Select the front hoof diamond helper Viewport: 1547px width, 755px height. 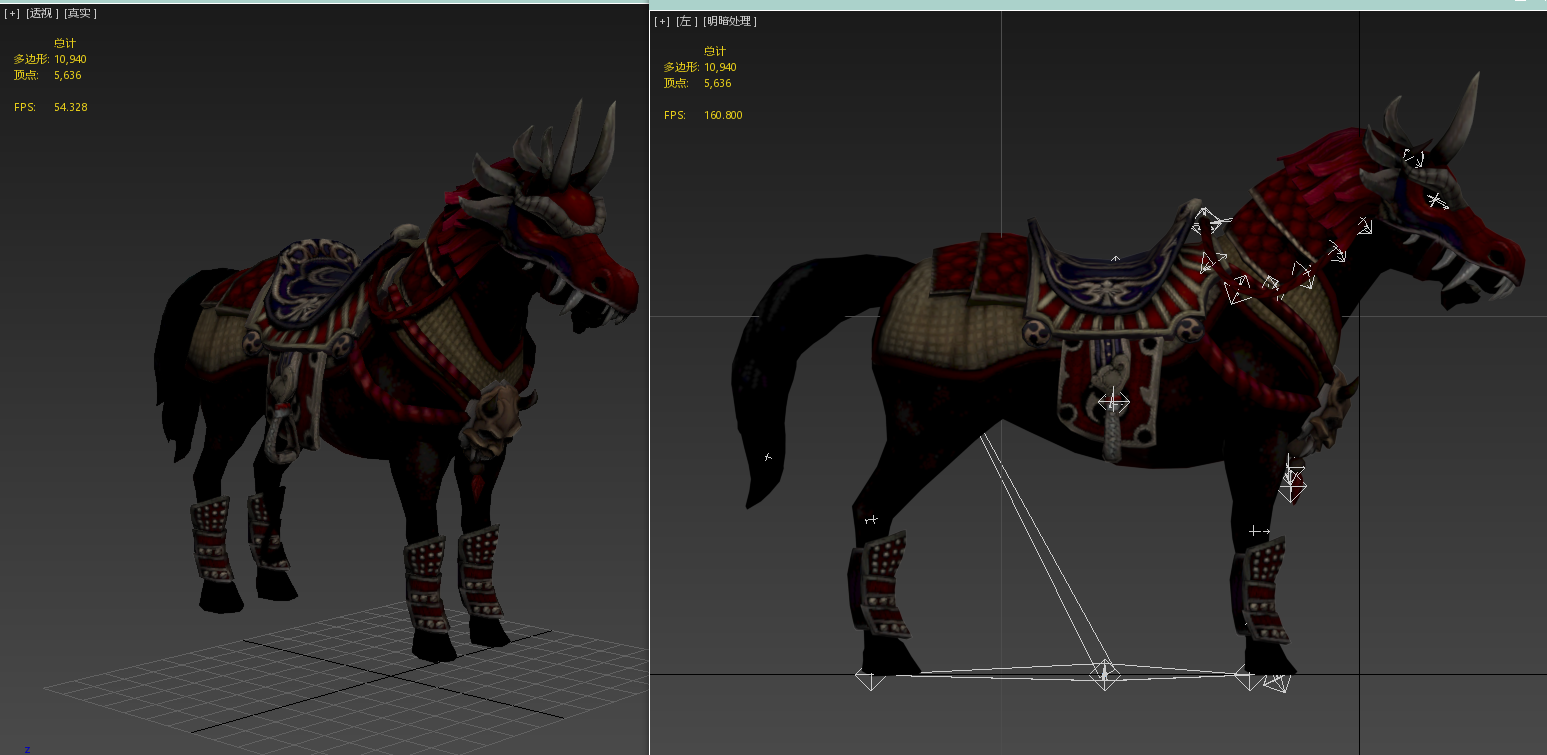1246,679
